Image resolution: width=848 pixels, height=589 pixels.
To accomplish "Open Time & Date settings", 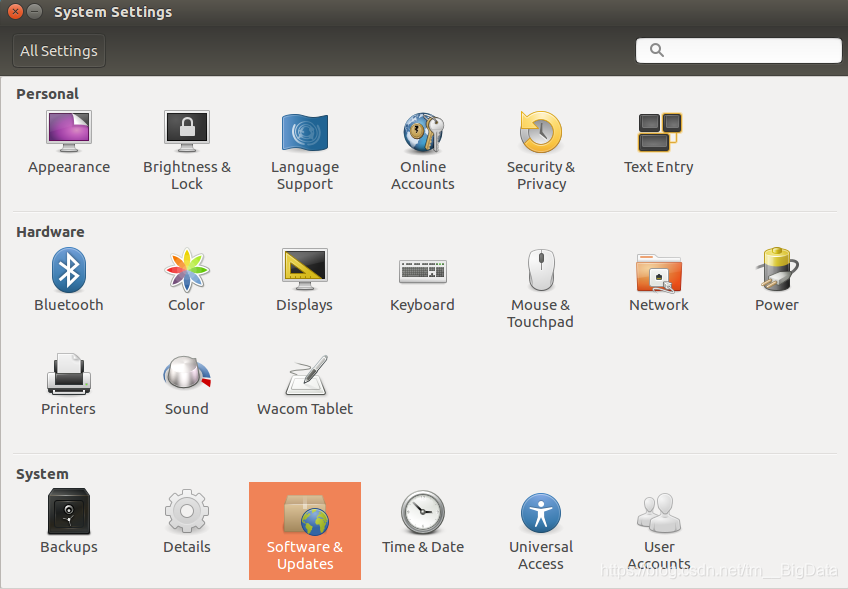I will (x=423, y=522).
